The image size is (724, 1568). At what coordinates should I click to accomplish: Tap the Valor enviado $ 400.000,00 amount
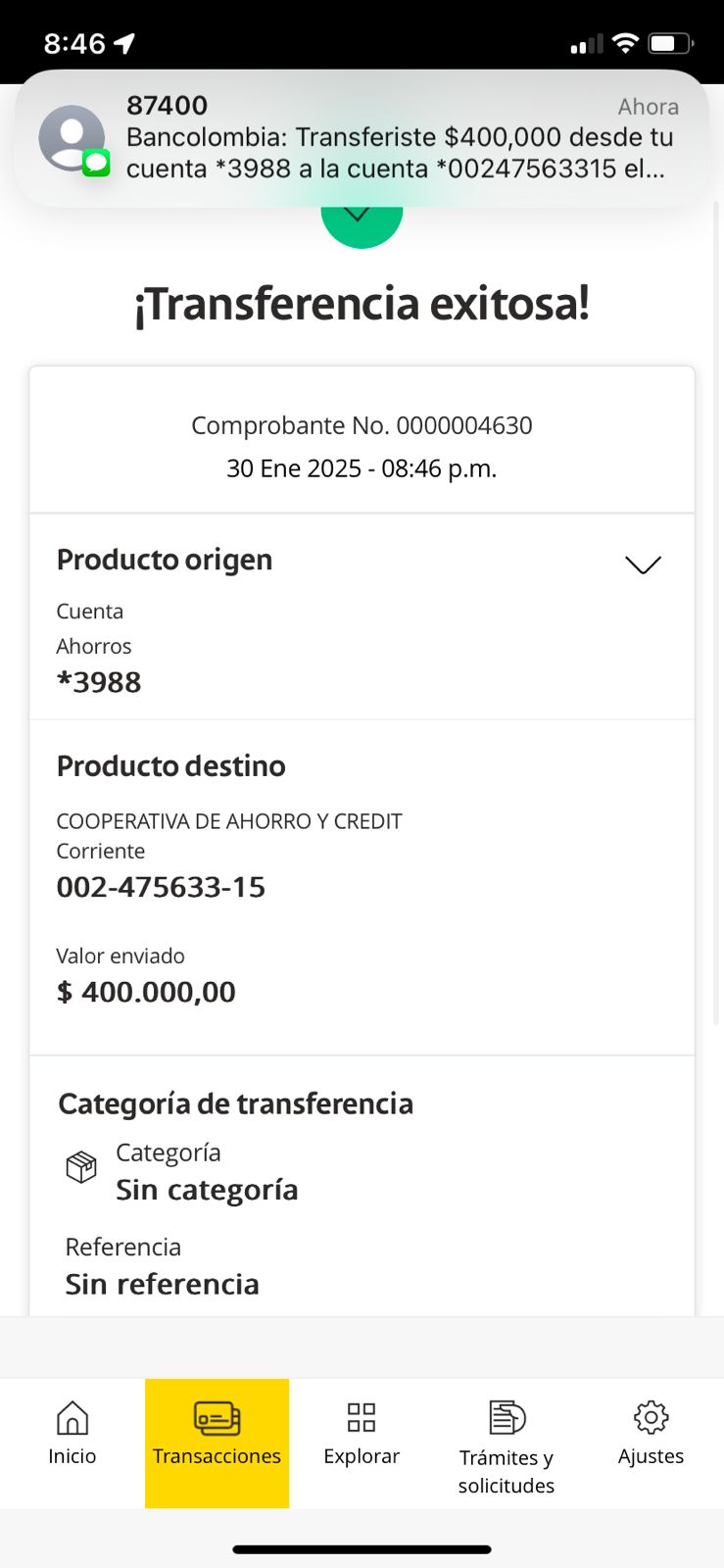tap(146, 992)
